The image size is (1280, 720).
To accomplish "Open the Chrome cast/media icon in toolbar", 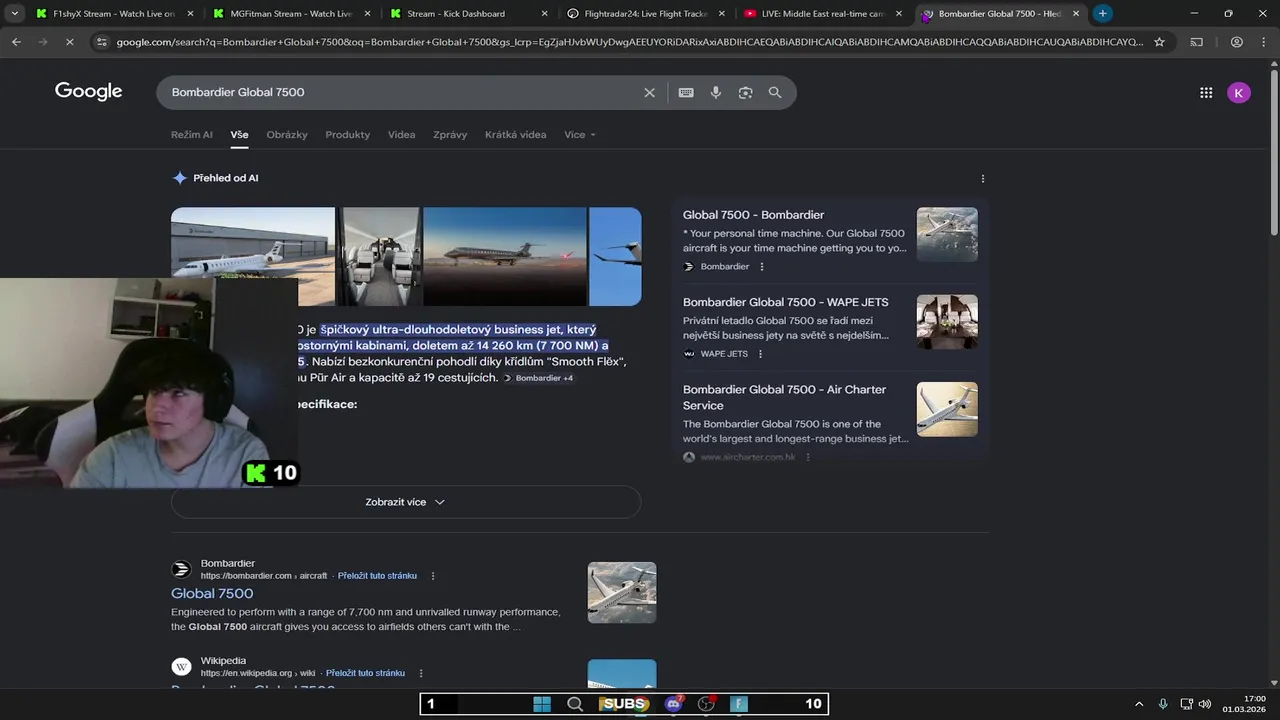I will pyautogui.click(x=1197, y=42).
